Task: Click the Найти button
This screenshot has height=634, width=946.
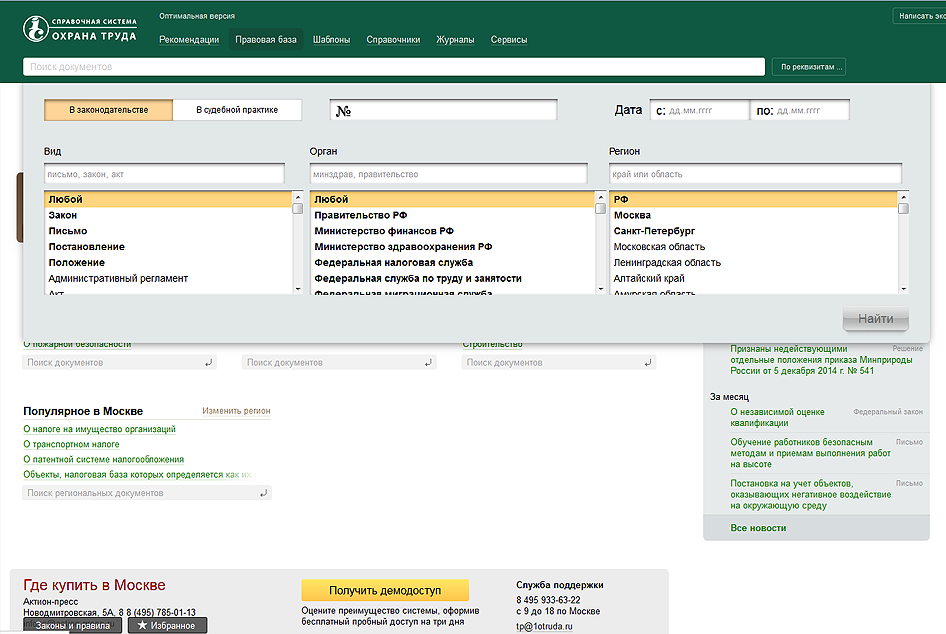Action: click(x=875, y=319)
